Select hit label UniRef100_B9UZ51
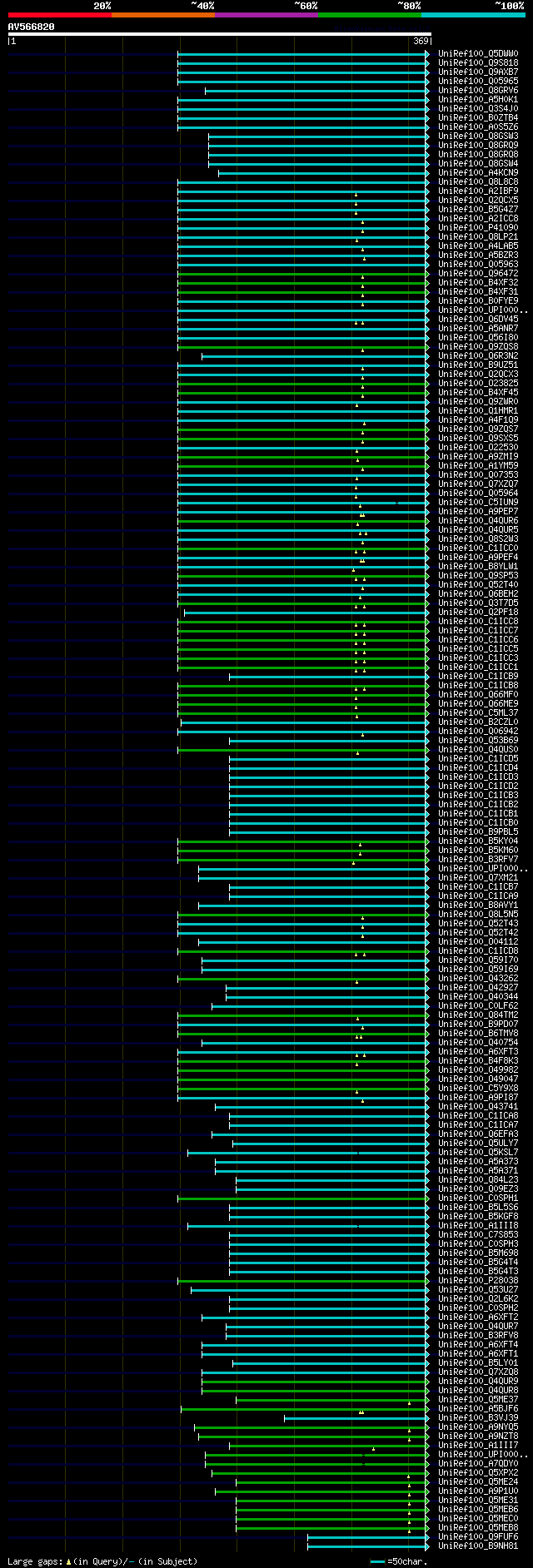This screenshot has height=1568, width=533. click(478, 365)
